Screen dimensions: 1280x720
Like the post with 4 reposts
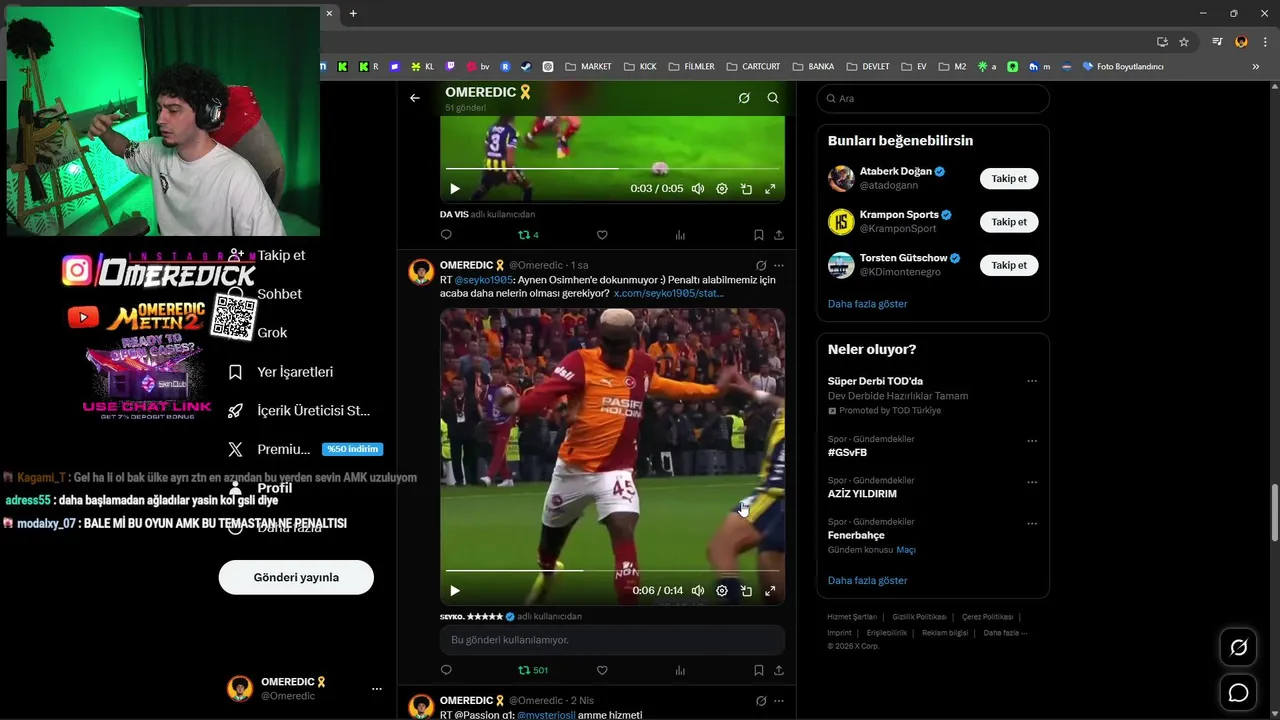click(x=602, y=235)
